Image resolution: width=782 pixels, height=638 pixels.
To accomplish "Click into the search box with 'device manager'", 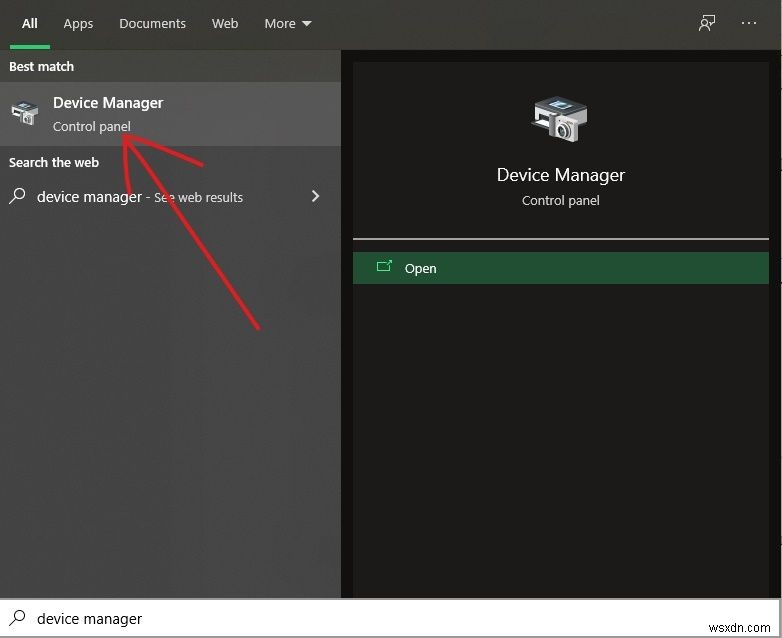I will click(x=389, y=618).
